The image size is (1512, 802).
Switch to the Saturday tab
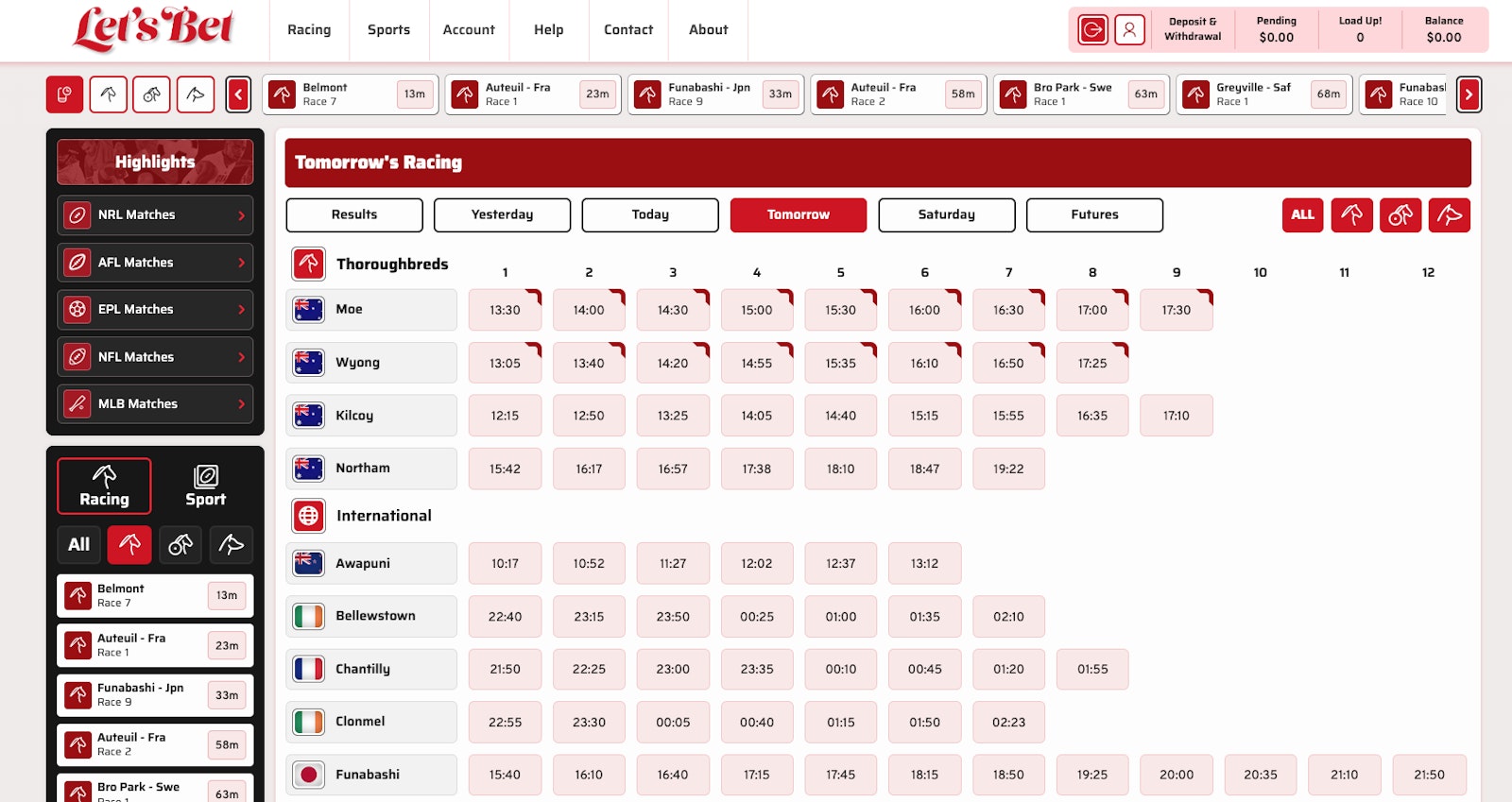(x=946, y=215)
